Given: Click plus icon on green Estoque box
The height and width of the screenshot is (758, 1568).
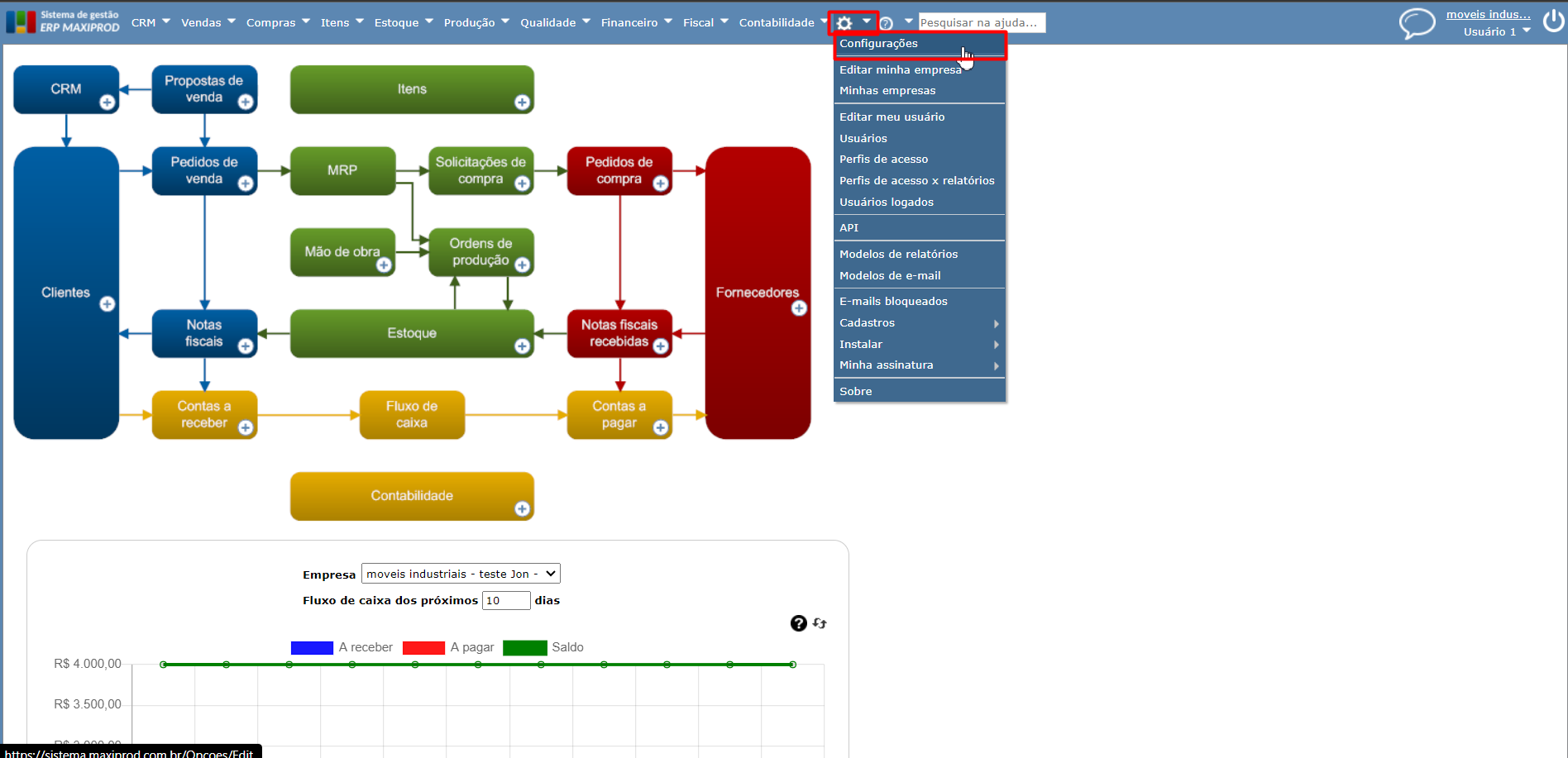Looking at the screenshot, I should coord(523,346).
